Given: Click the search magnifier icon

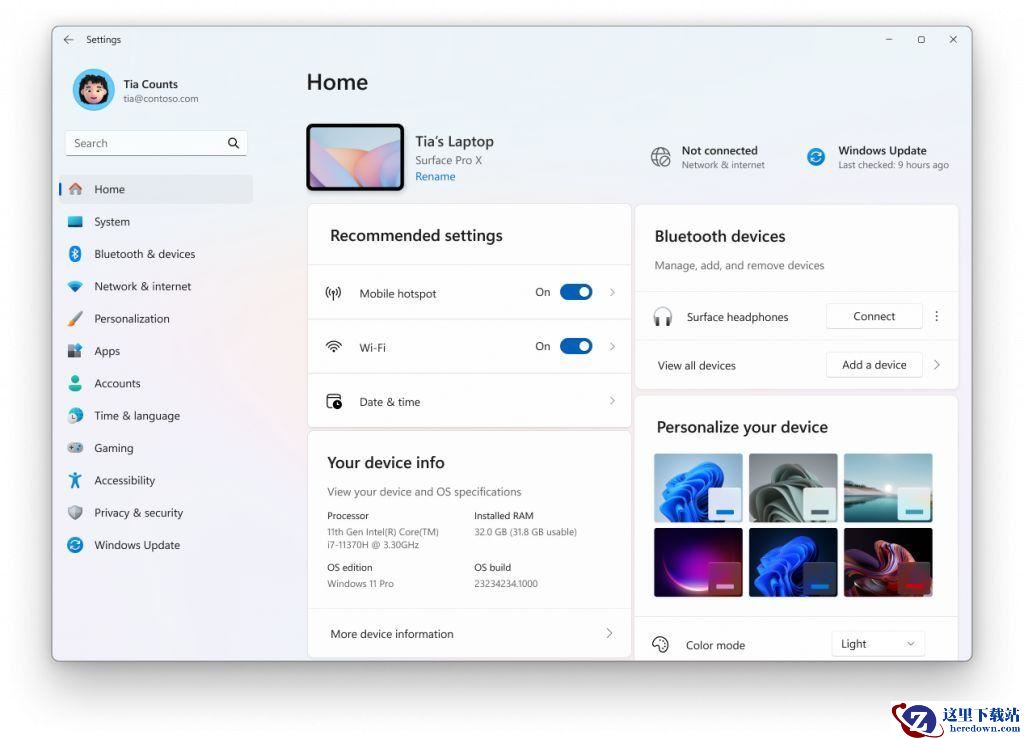Looking at the screenshot, I should coord(233,143).
